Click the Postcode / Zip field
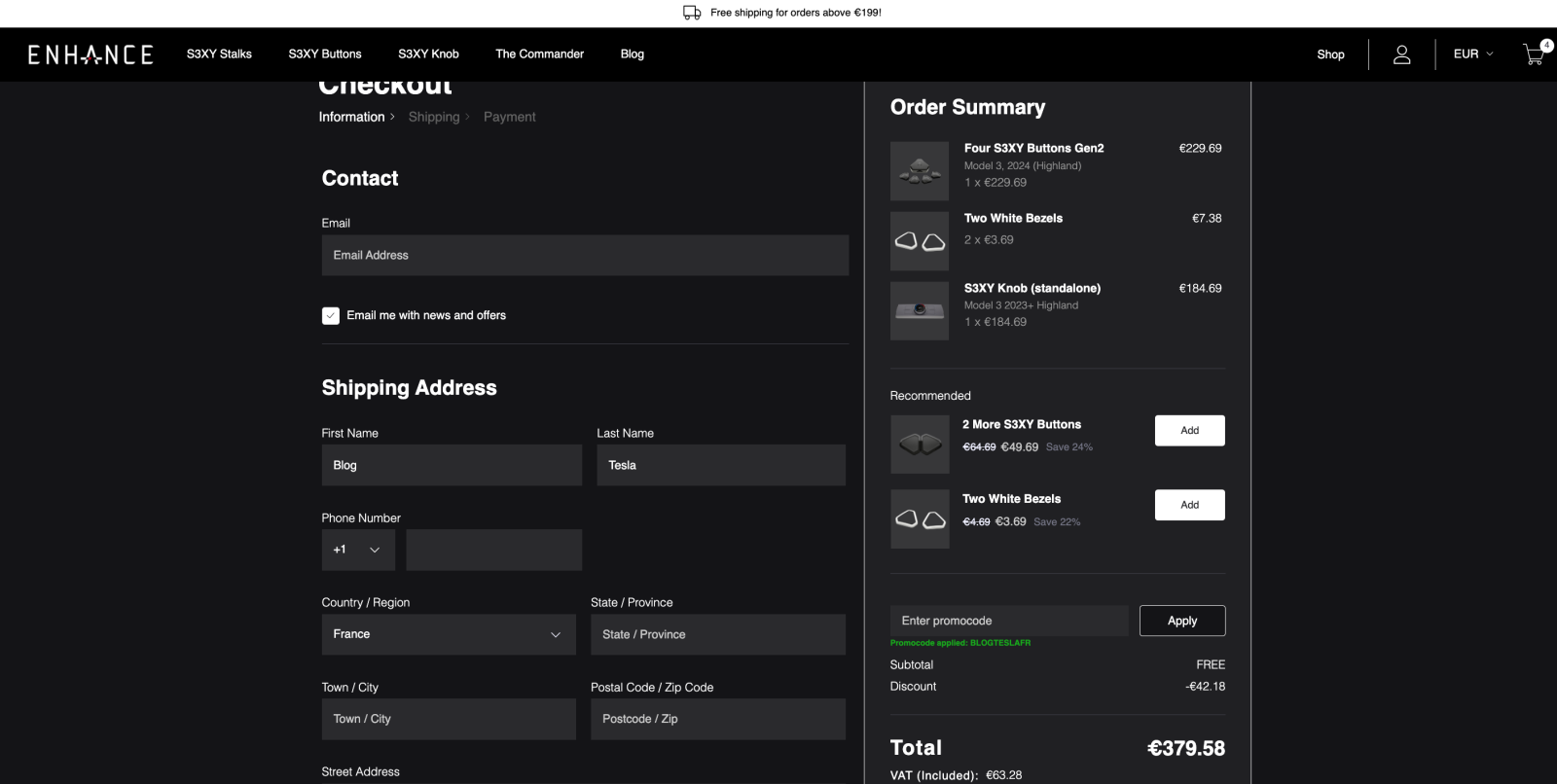This screenshot has height=784, width=1557. [718, 719]
